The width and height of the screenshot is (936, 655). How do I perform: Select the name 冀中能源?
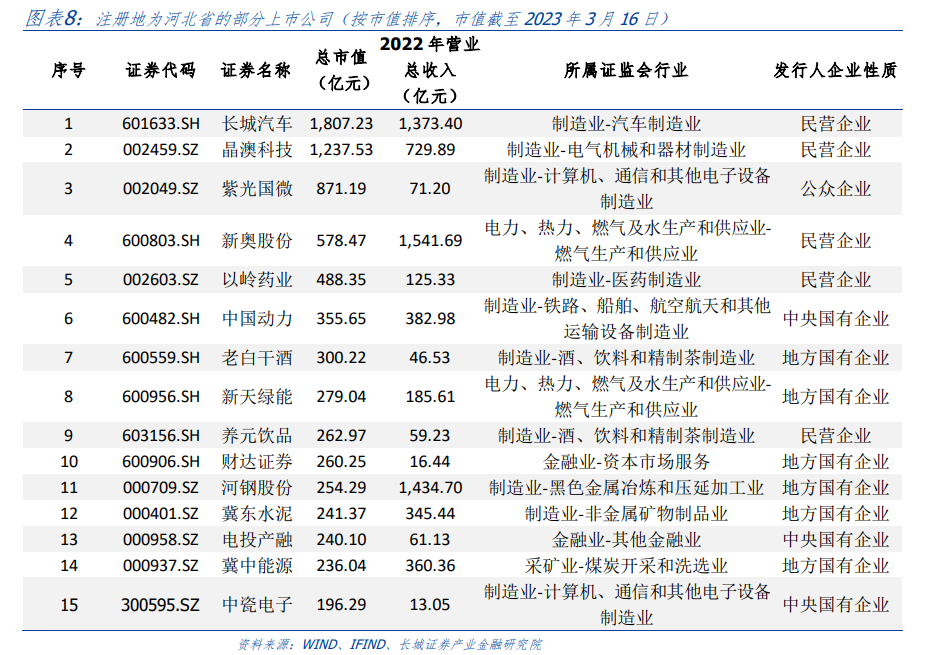[257, 565]
